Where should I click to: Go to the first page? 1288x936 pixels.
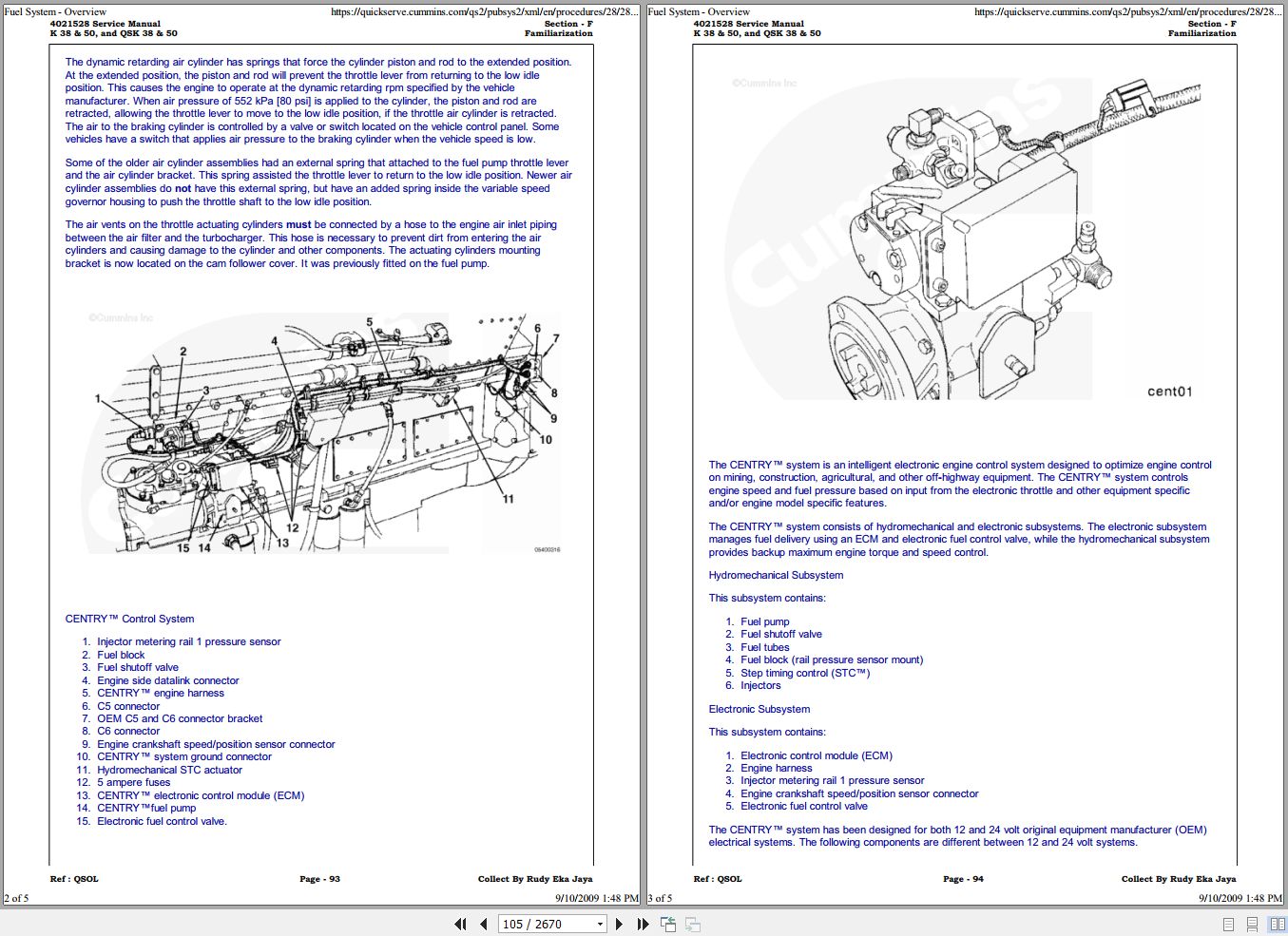[461, 924]
